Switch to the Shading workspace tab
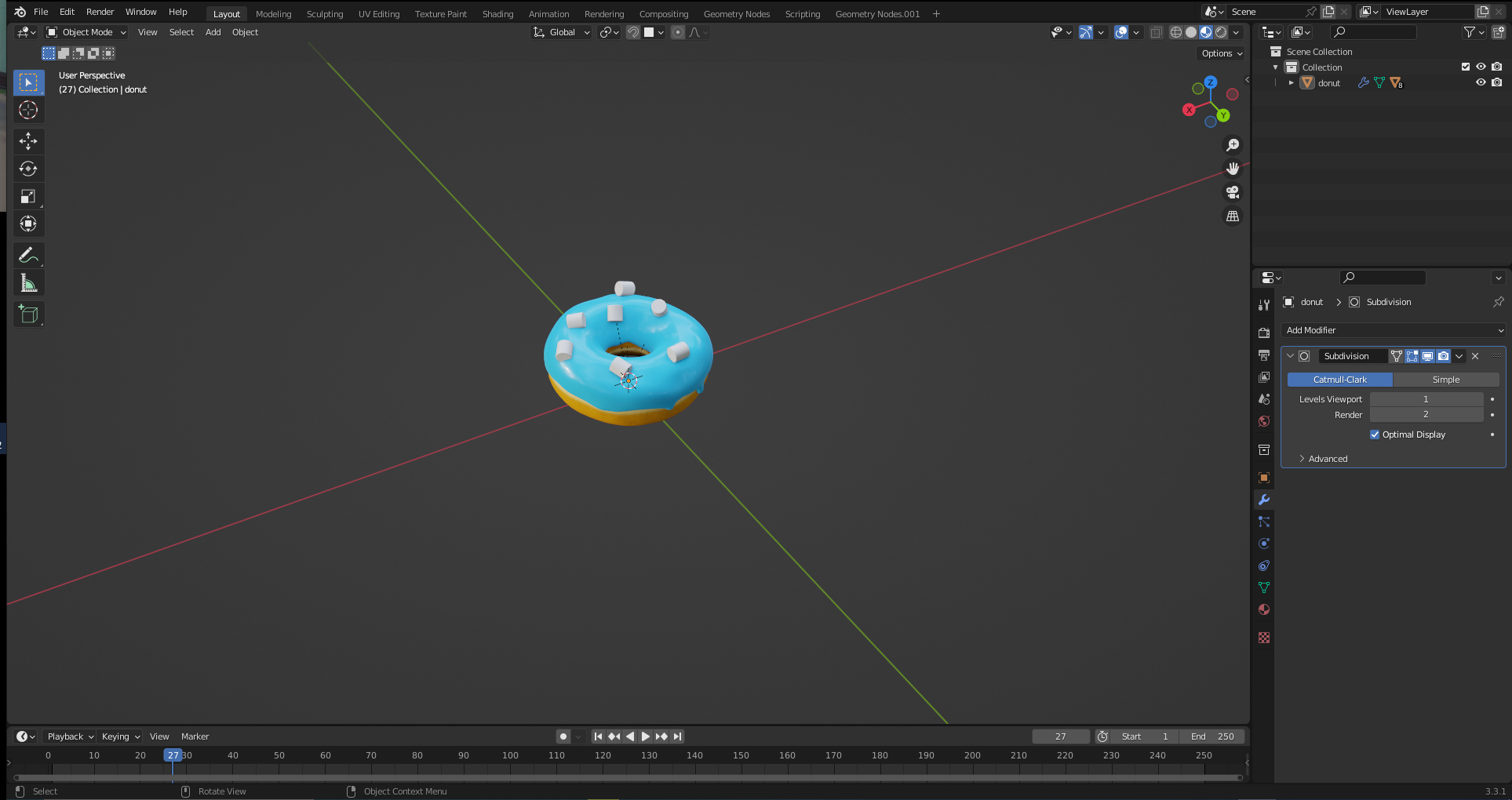The width and height of the screenshot is (1512, 800). pos(497,13)
